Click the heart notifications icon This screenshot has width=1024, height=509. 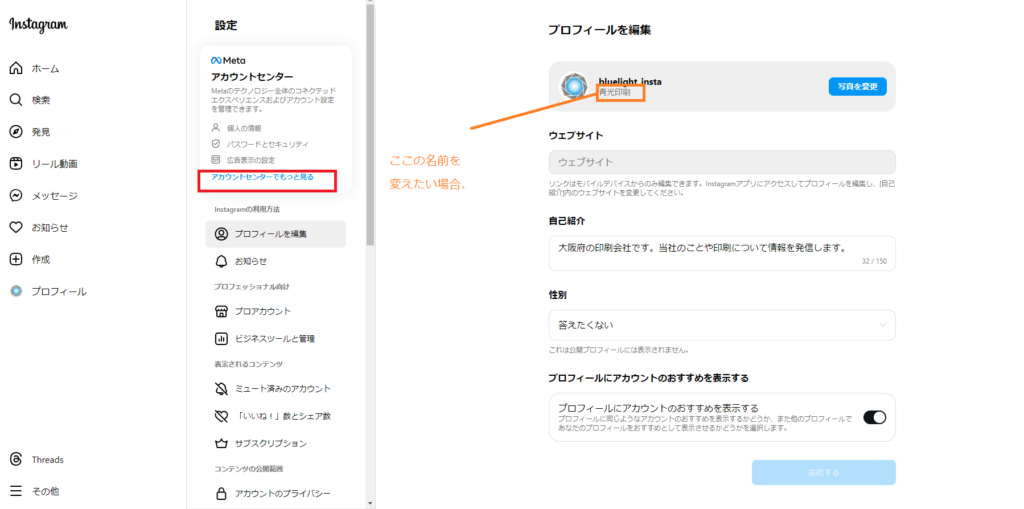click(16, 227)
